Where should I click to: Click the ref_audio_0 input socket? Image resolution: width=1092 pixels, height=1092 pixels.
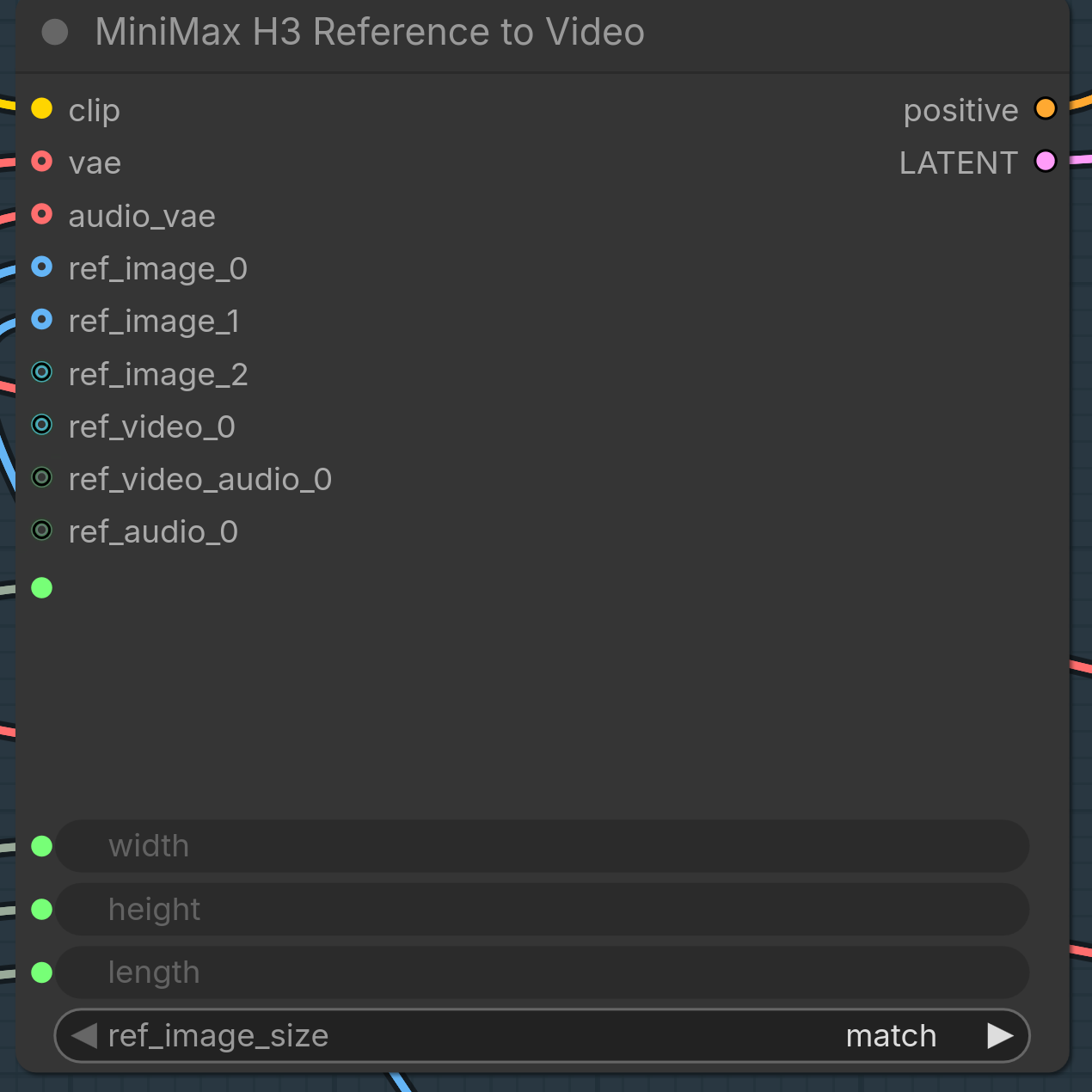click(41, 531)
